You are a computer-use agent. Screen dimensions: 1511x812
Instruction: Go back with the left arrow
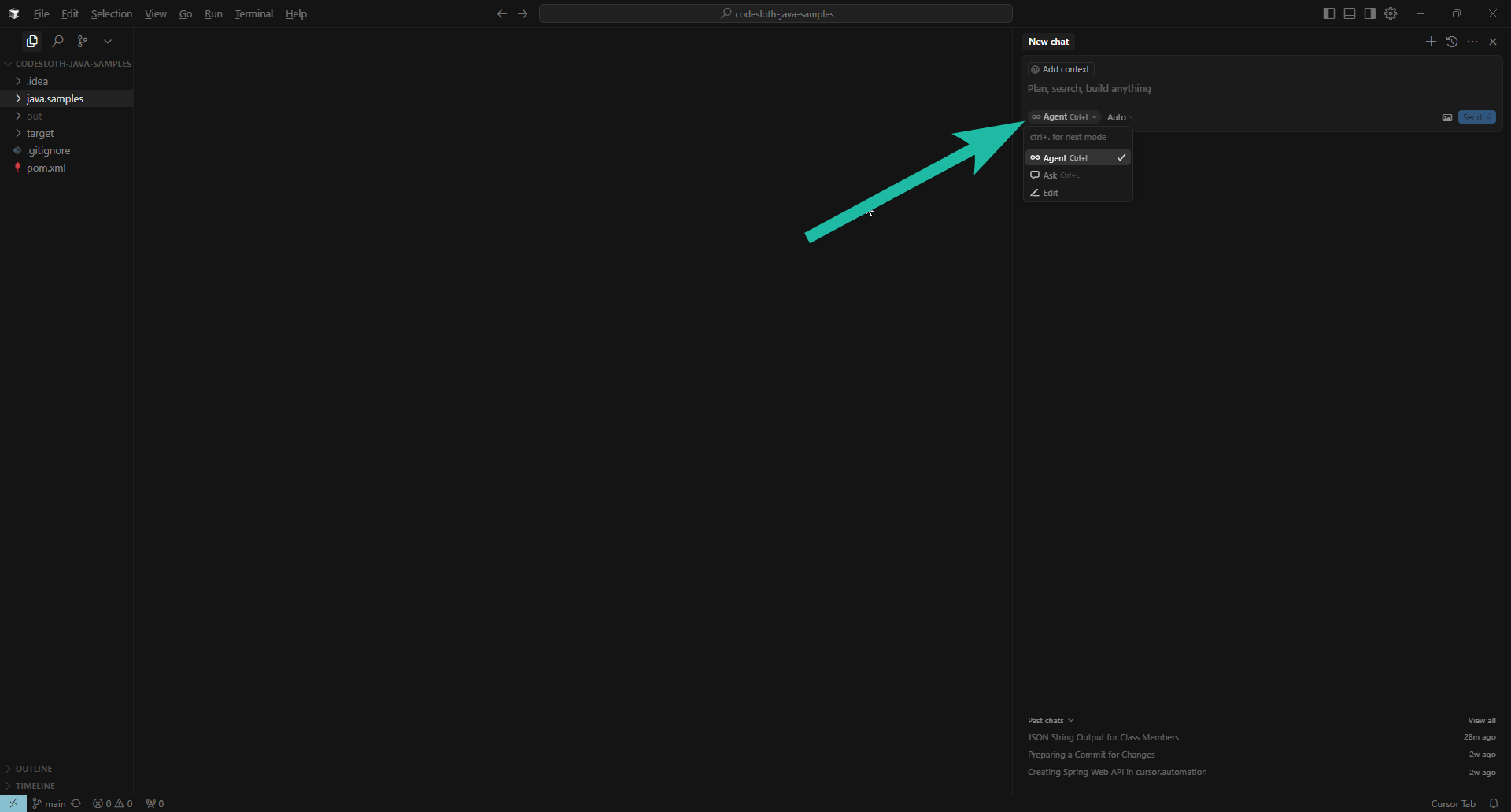(502, 13)
